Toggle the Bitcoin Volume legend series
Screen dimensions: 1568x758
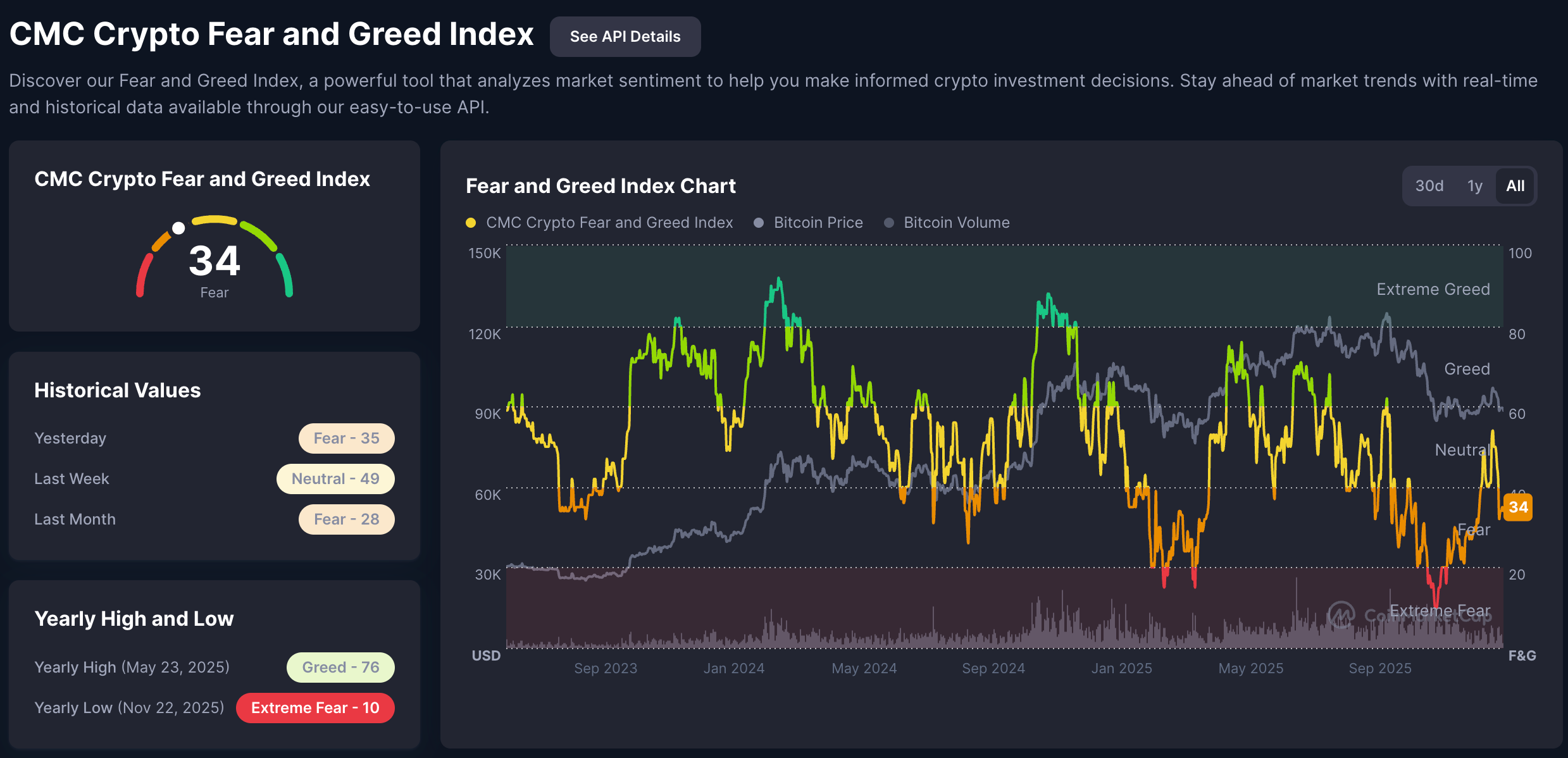click(955, 223)
